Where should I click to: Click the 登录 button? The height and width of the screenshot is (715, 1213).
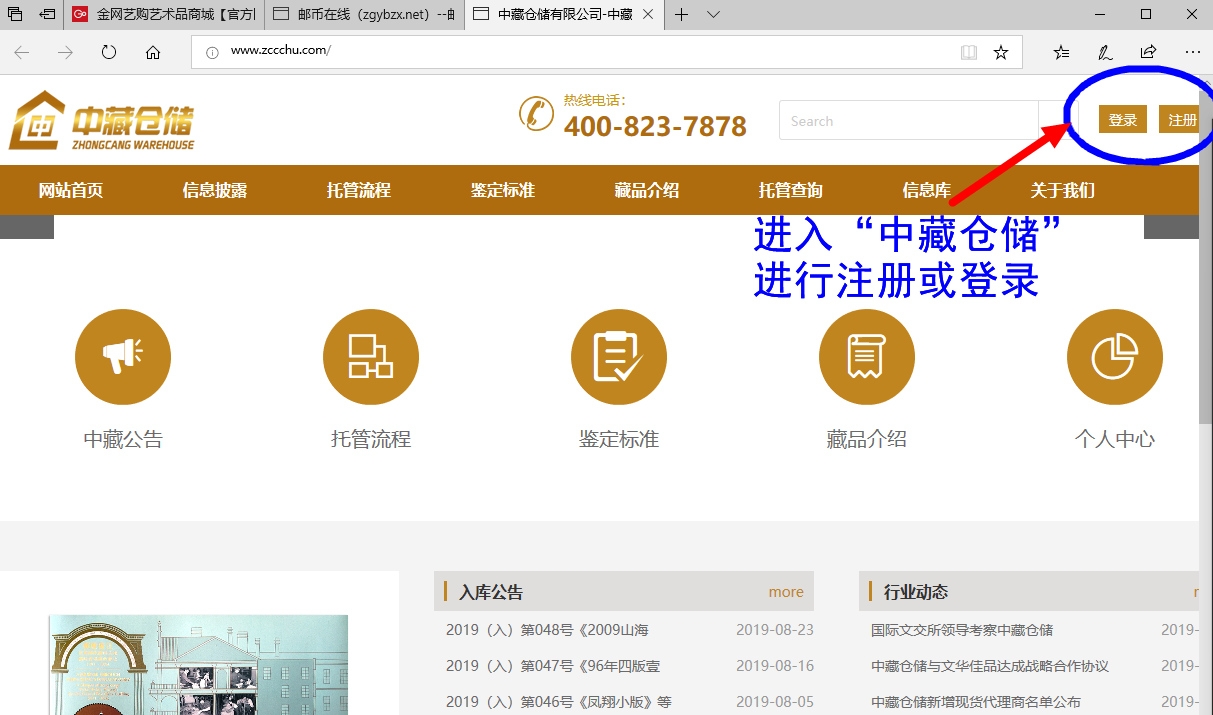pyautogui.click(x=1123, y=118)
